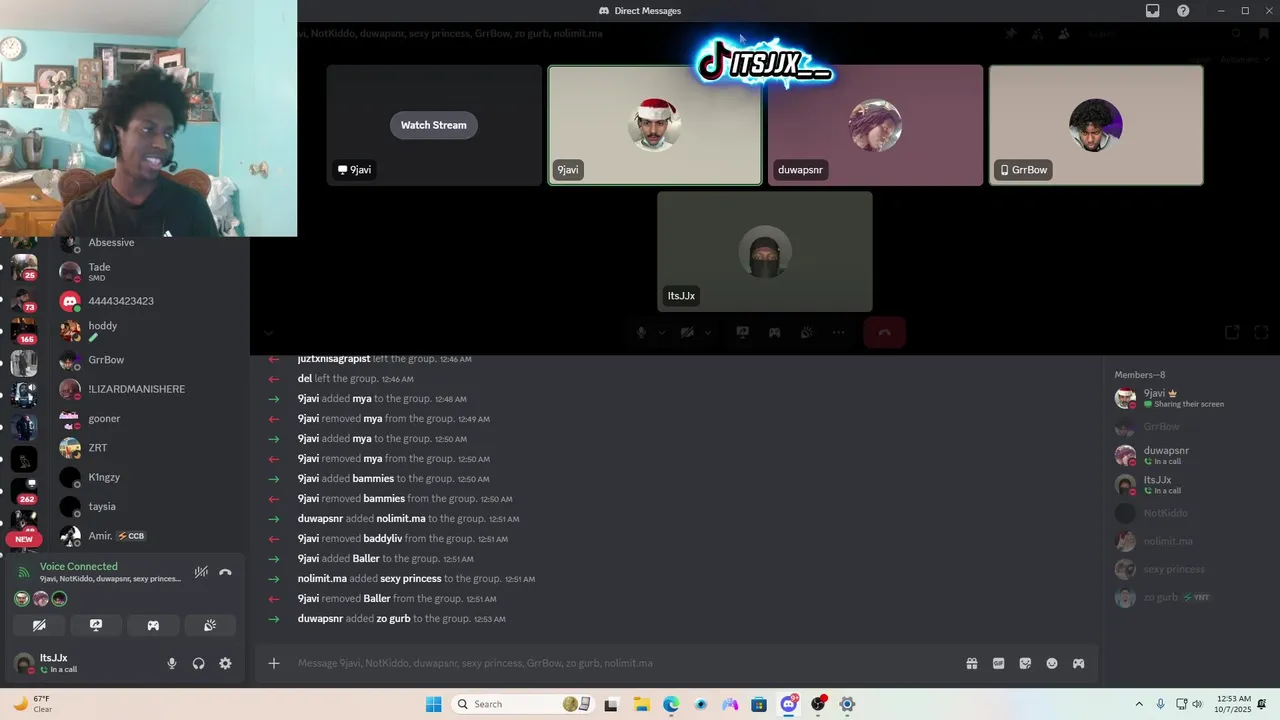The height and width of the screenshot is (720, 1280).
Task: Toggle noise suppression in the Voice Connected panel
Action: coord(201,572)
